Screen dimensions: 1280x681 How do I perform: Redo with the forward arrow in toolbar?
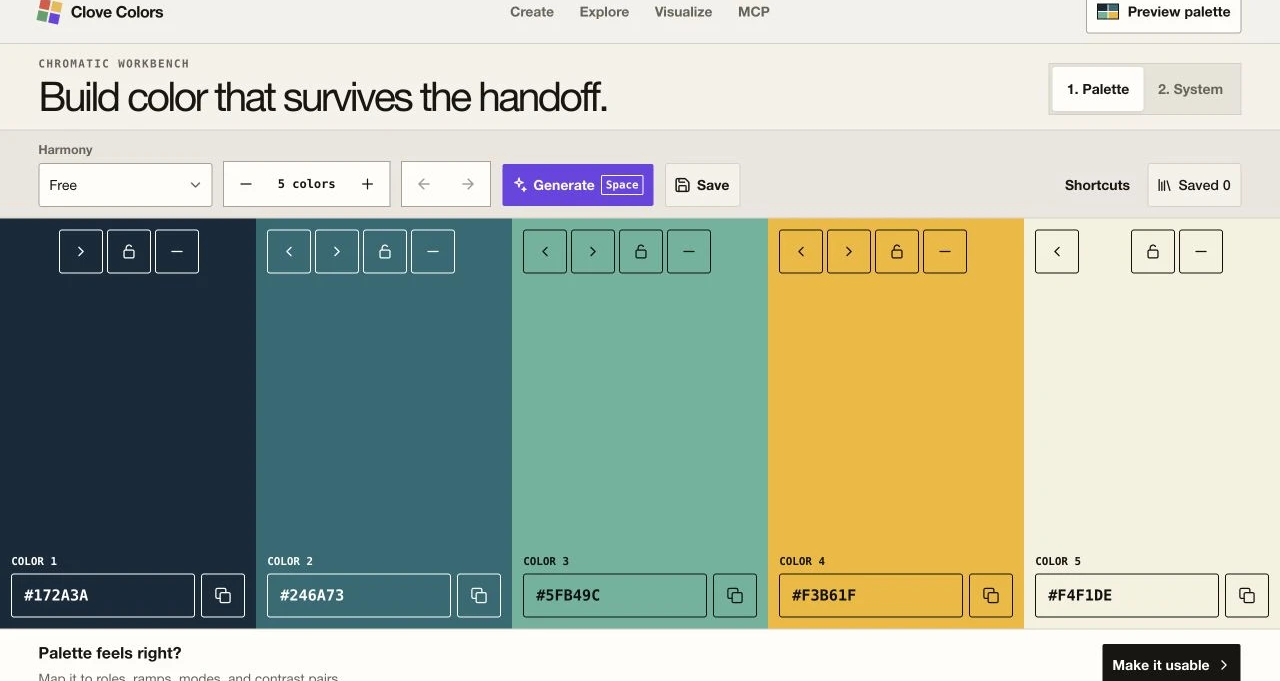tap(467, 184)
